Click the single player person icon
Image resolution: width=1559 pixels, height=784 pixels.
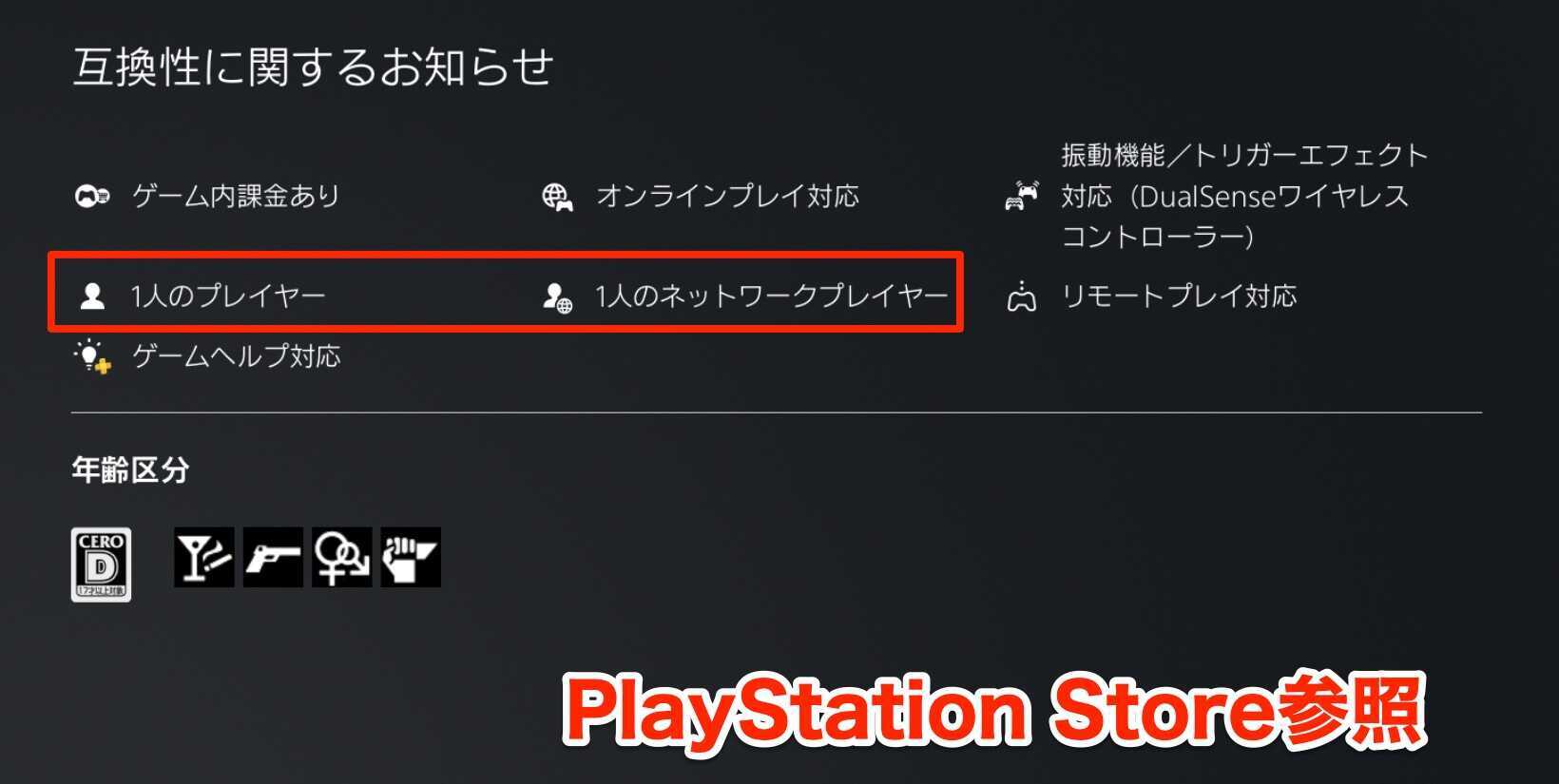(x=92, y=296)
